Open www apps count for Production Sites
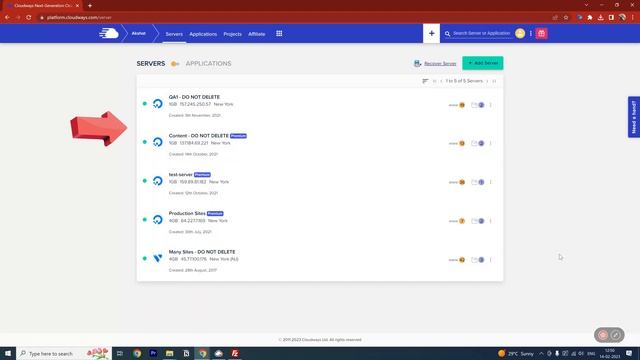Screen dimensions: 640x360 (457, 221)
